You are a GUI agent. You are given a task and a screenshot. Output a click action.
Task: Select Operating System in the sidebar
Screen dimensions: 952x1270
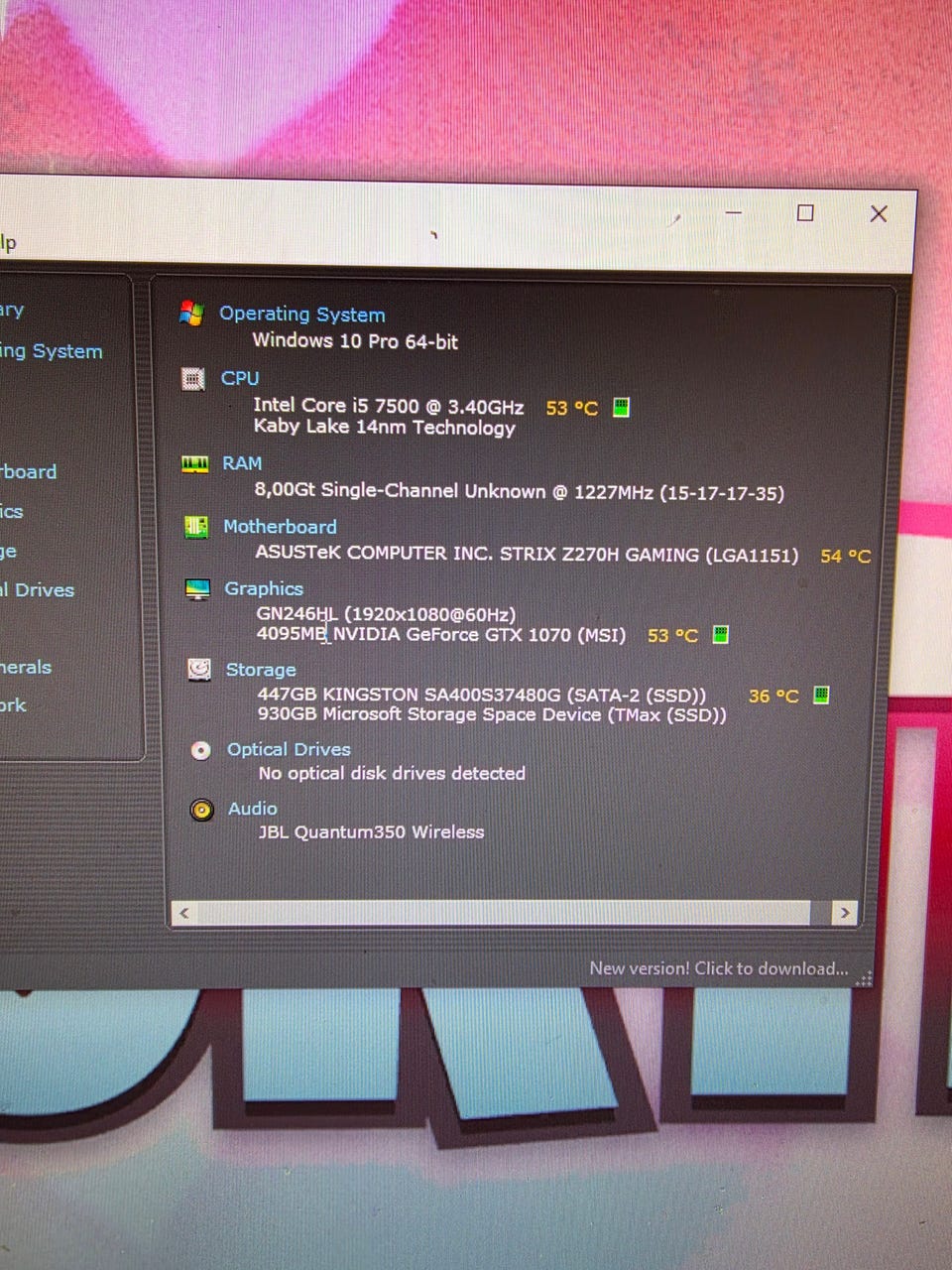pyautogui.click(x=52, y=351)
